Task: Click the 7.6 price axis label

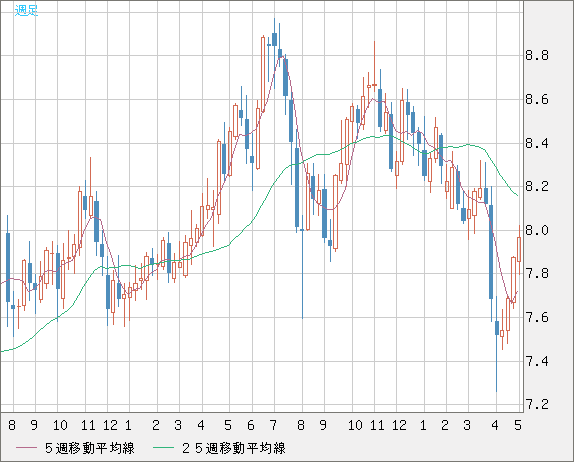Action: (537, 317)
